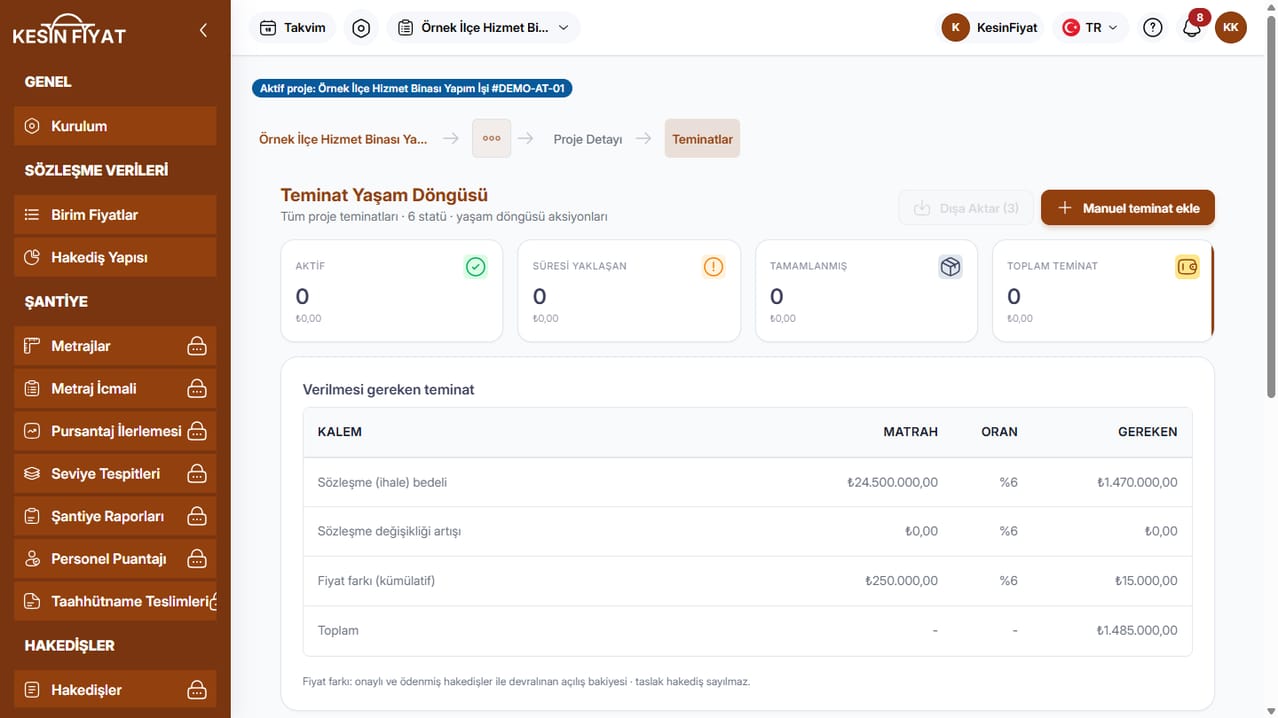The width and height of the screenshot is (1278, 718).
Task: Open Kurulum in the sidebar
Action: point(115,126)
